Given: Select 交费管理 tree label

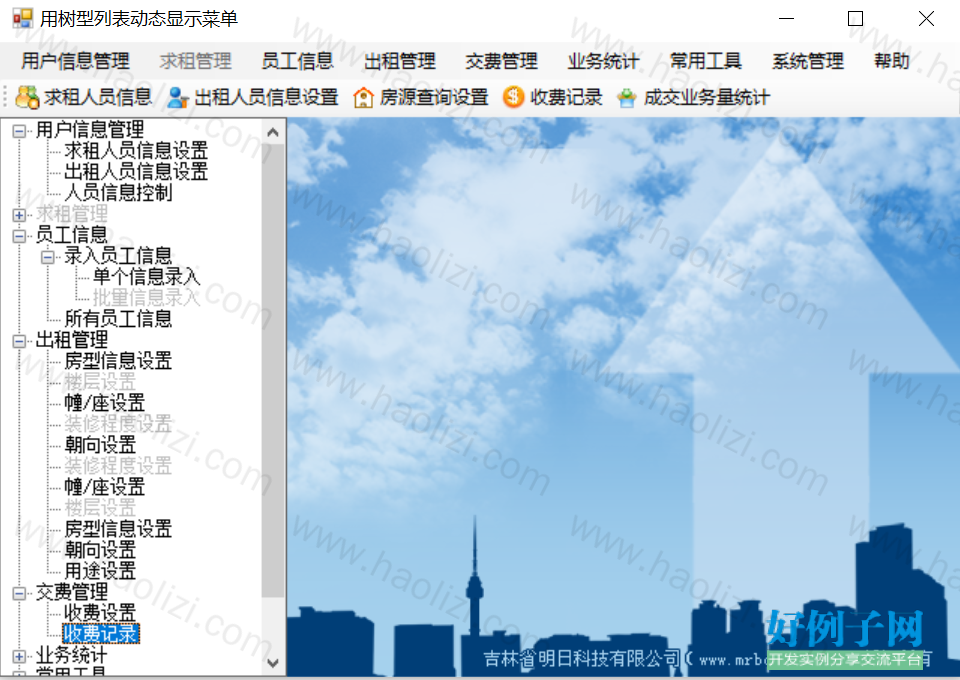Looking at the screenshot, I should pyautogui.click(x=72, y=592).
